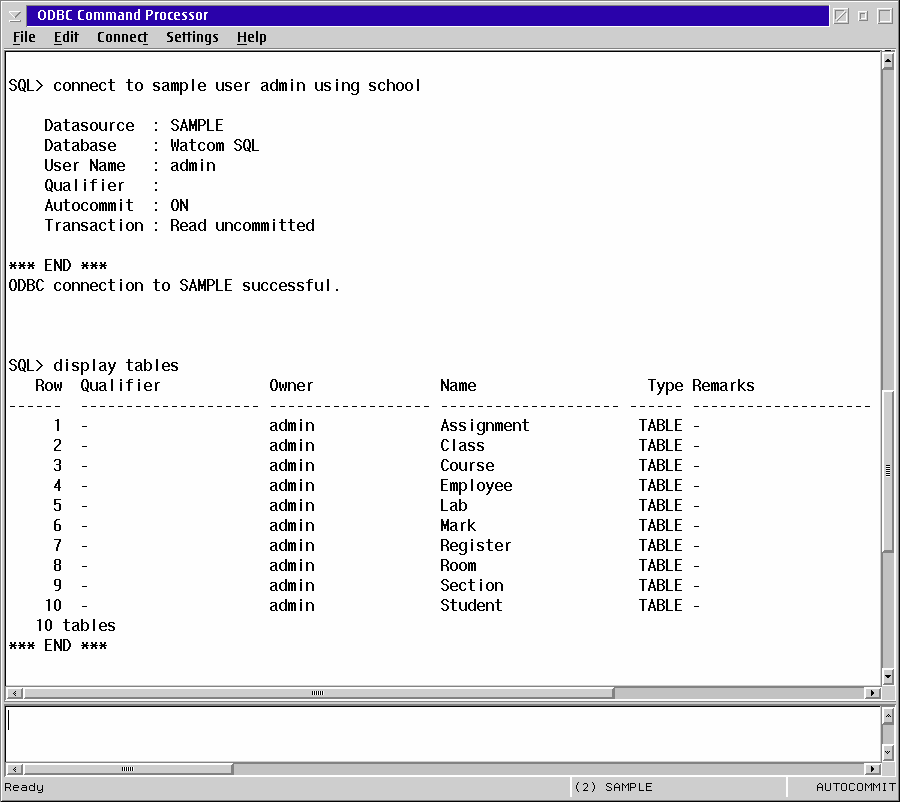
Task: Click the Student table name
Action: pyautogui.click(x=471, y=606)
